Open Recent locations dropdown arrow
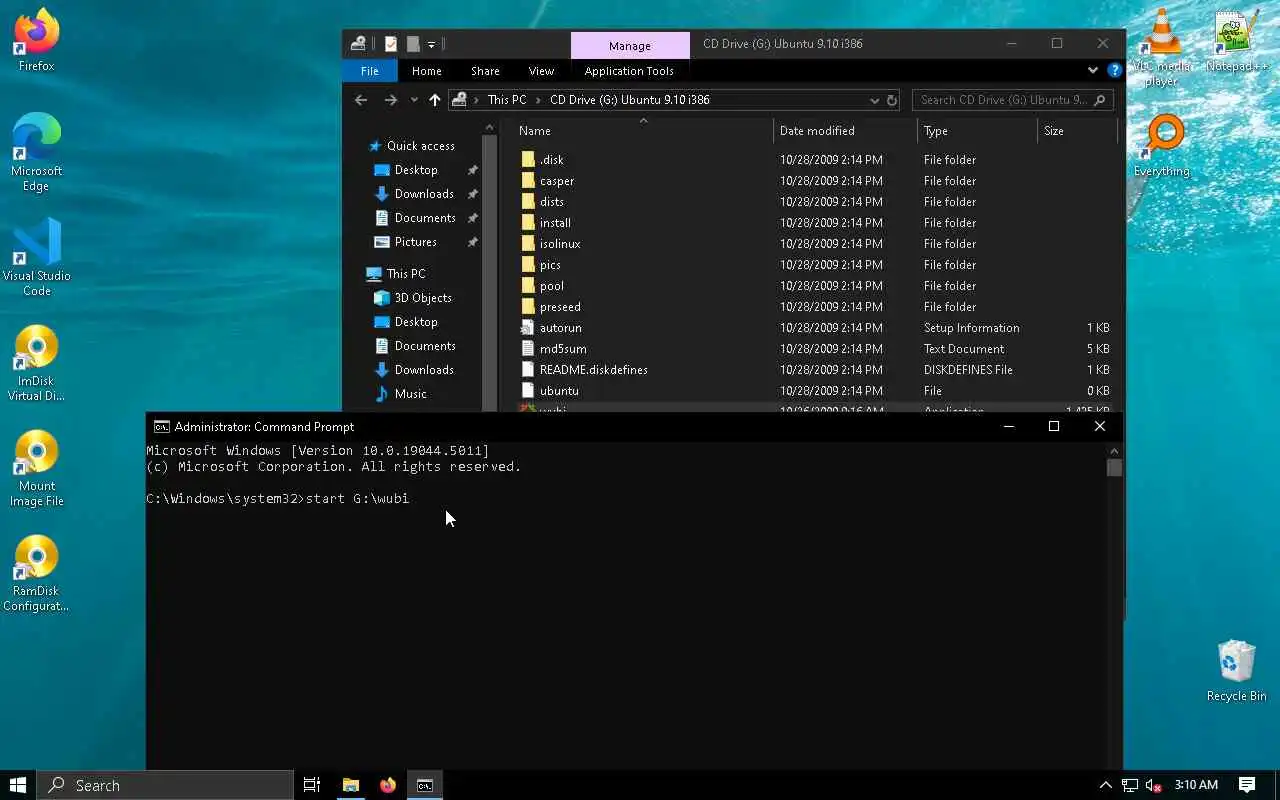This screenshot has width=1280, height=800. pyautogui.click(x=414, y=100)
